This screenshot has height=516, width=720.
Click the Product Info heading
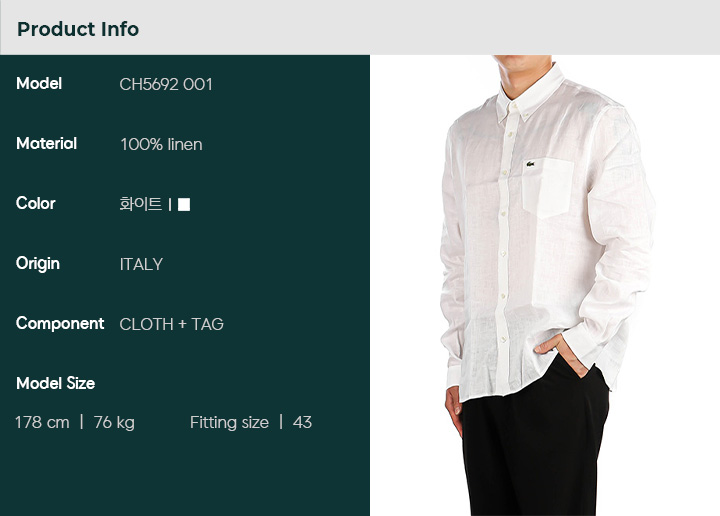tap(78, 29)
